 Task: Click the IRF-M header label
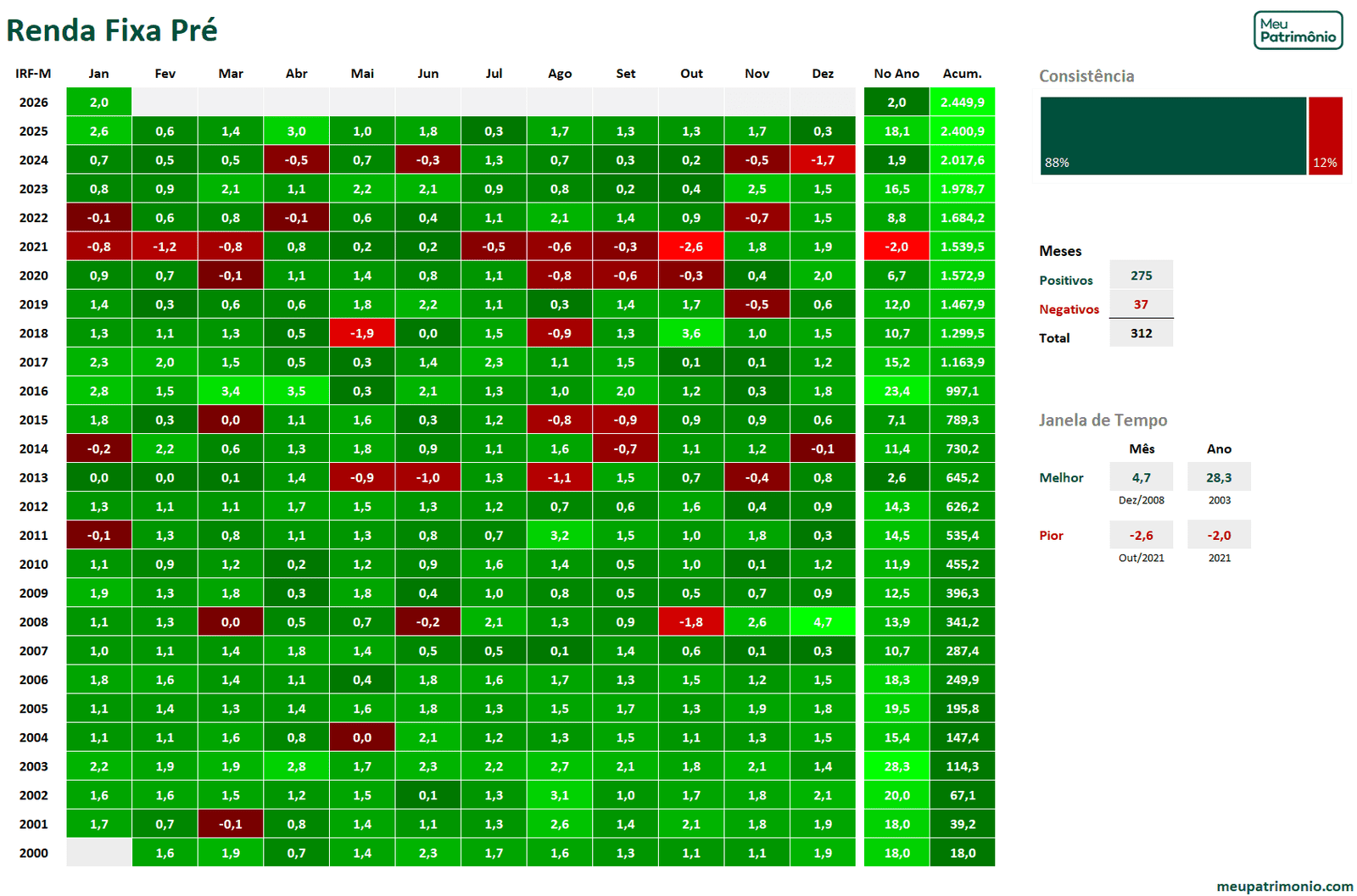click(x=33, y=74)
